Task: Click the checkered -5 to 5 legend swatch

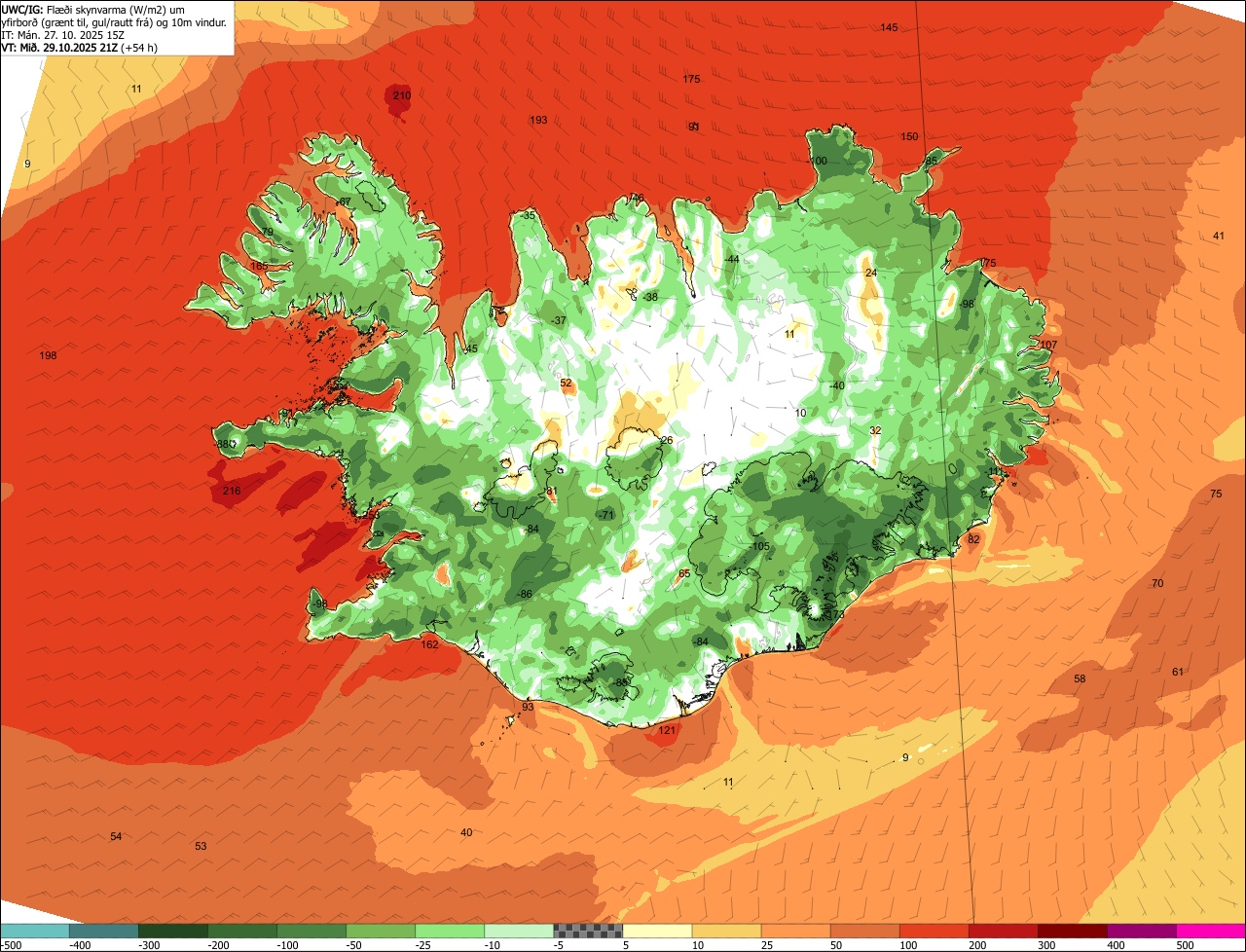Action: [x=588, y=931]
